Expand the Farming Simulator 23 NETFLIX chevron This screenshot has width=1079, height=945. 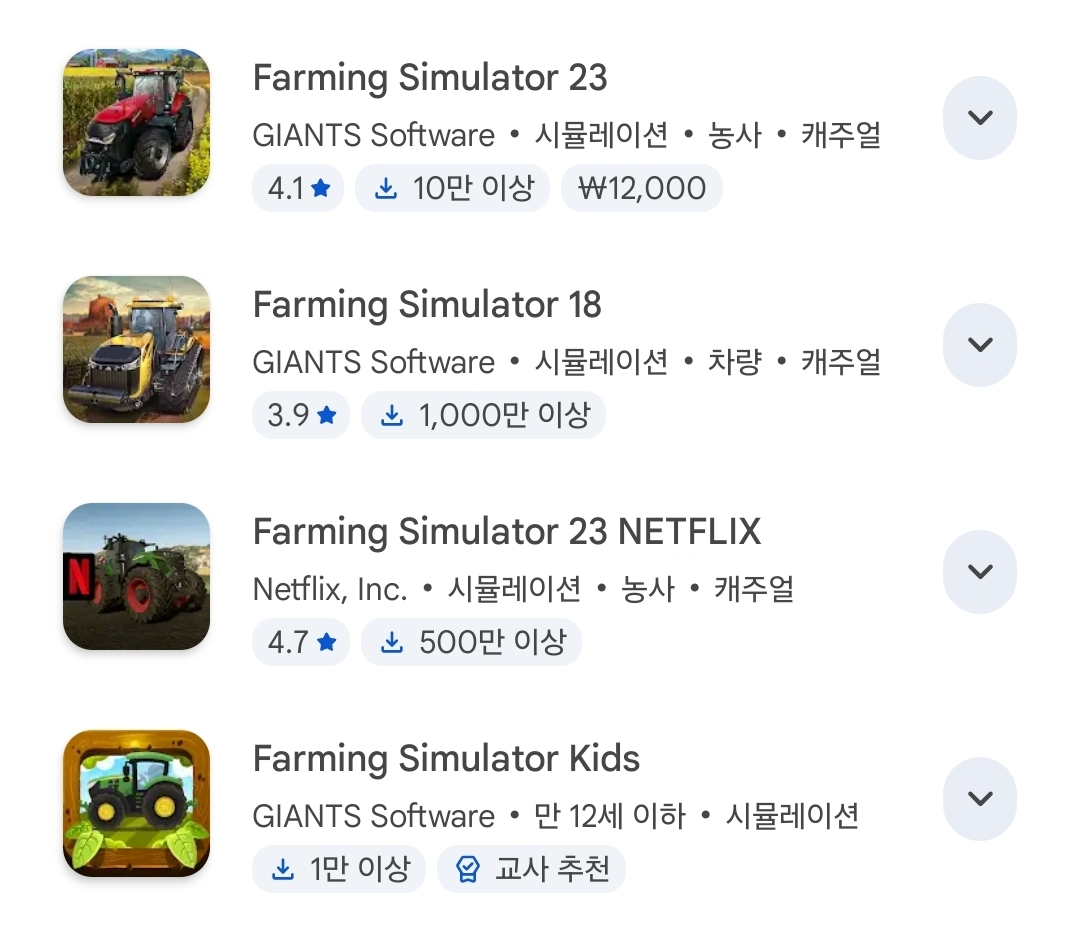coord(980,572)
